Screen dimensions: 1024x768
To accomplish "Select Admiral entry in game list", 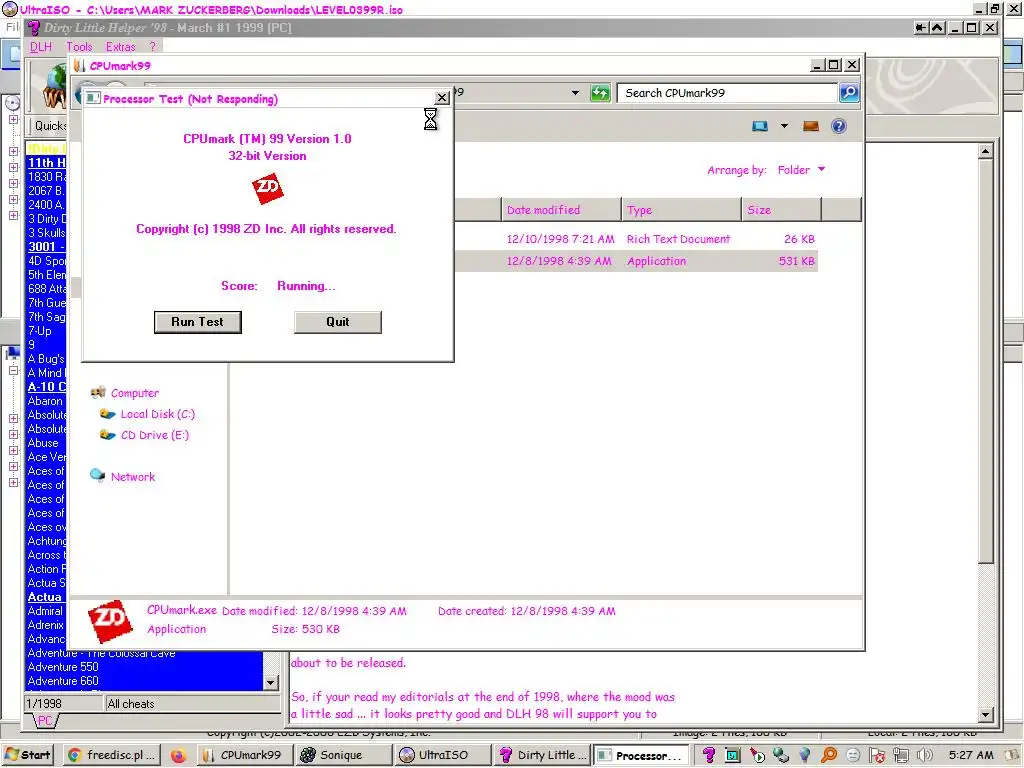I will pos(45,611).
